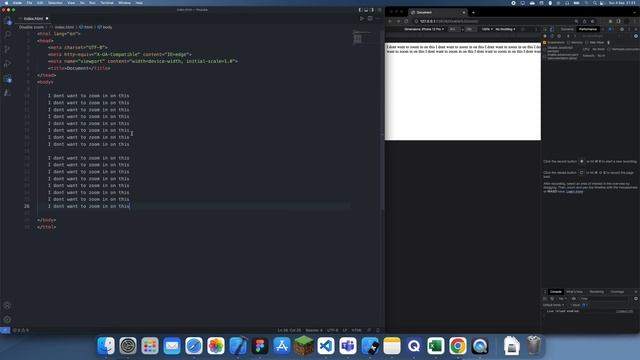Screen dimensions: 640x360
Task: Open Minecraft from the Dock
Action: pos(304,346)
